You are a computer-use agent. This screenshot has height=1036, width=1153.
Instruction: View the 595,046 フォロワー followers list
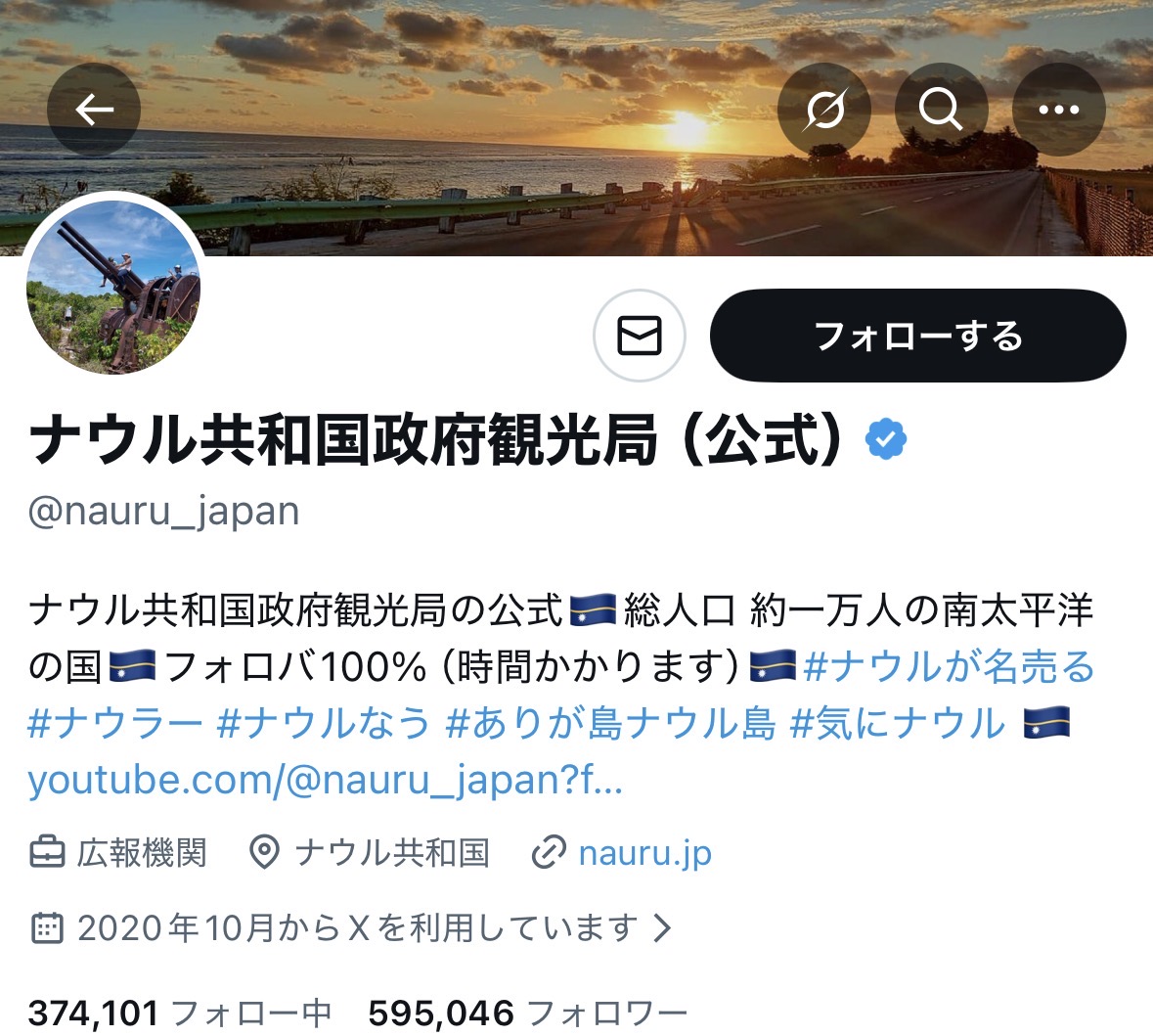(527, 1013)
